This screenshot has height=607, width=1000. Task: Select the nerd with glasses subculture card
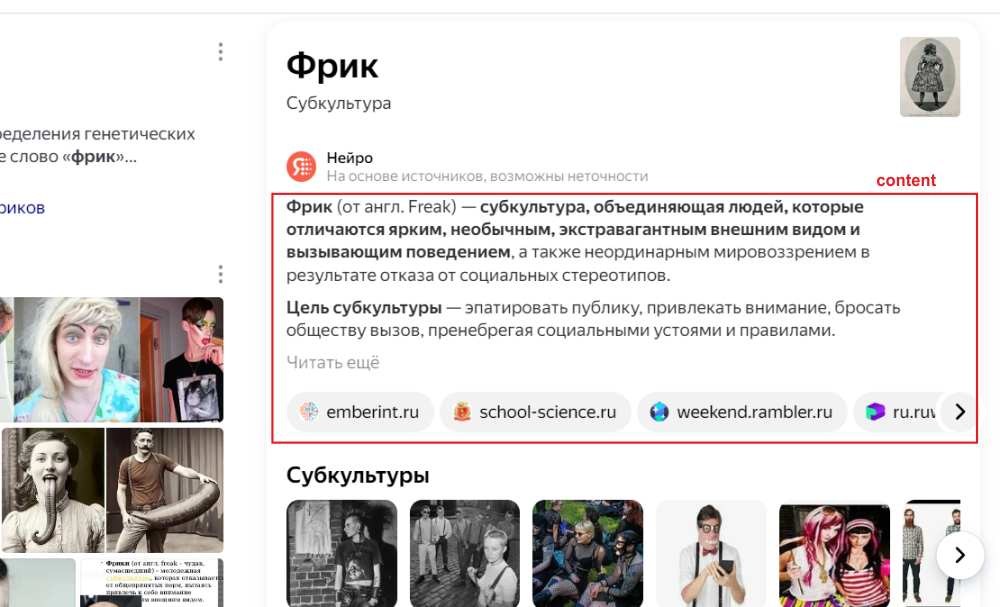point(711,553)
